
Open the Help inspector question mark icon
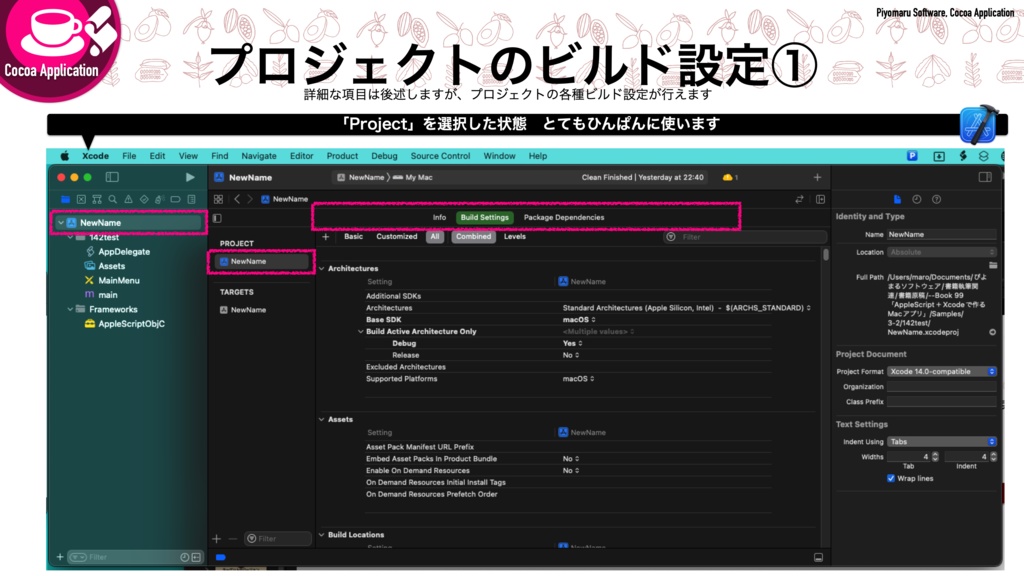click(x=936, y=199)
